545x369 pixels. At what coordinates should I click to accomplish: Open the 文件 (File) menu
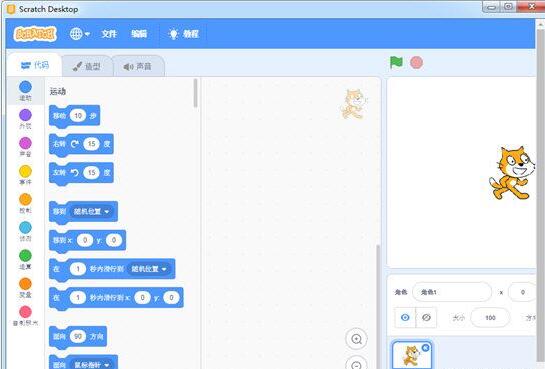click(109, 34)
